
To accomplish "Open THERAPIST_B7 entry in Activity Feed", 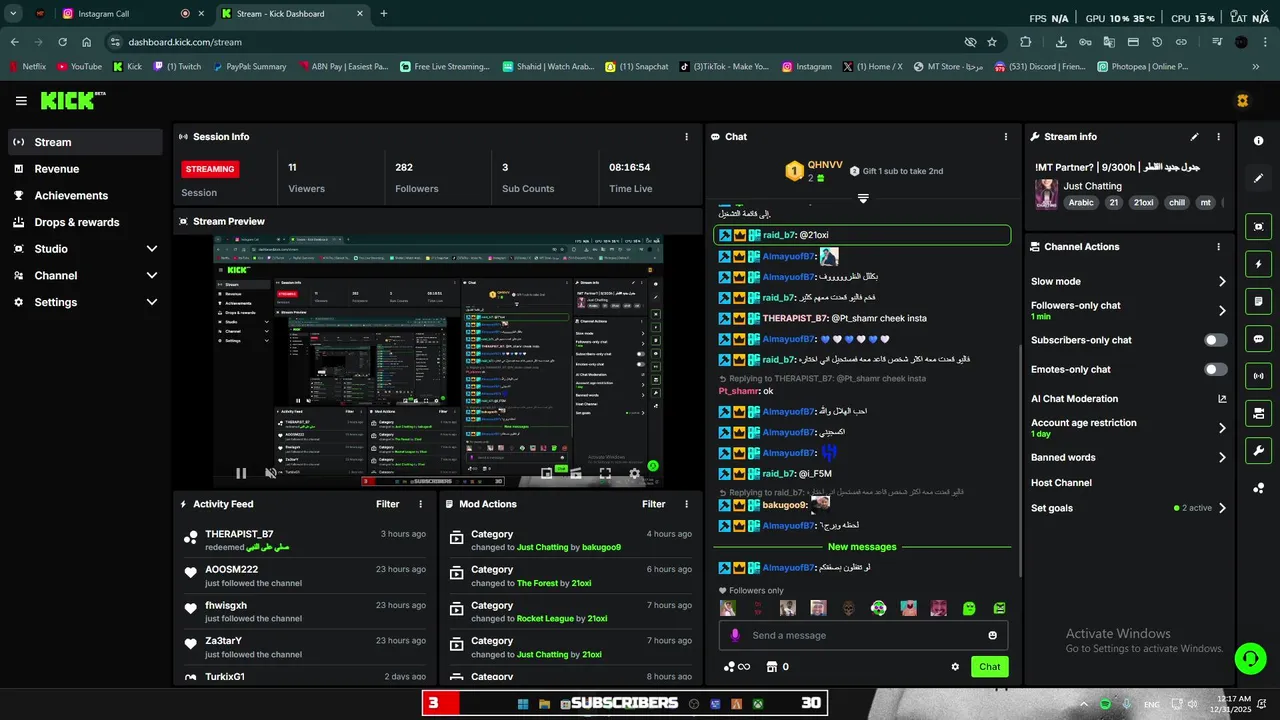I will (305, 540).
